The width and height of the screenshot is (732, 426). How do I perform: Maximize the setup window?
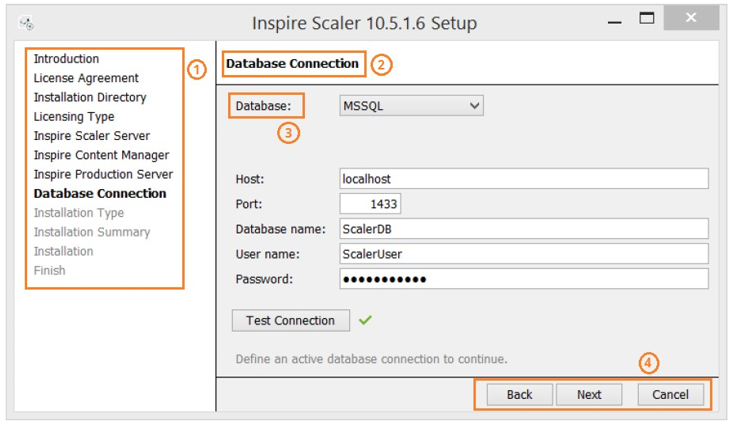point(647,18)
